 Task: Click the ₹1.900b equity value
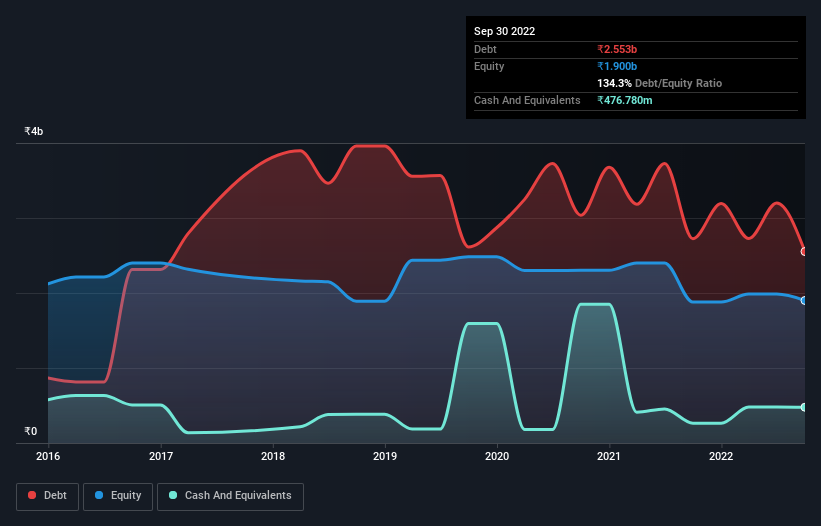coord(617,66)
